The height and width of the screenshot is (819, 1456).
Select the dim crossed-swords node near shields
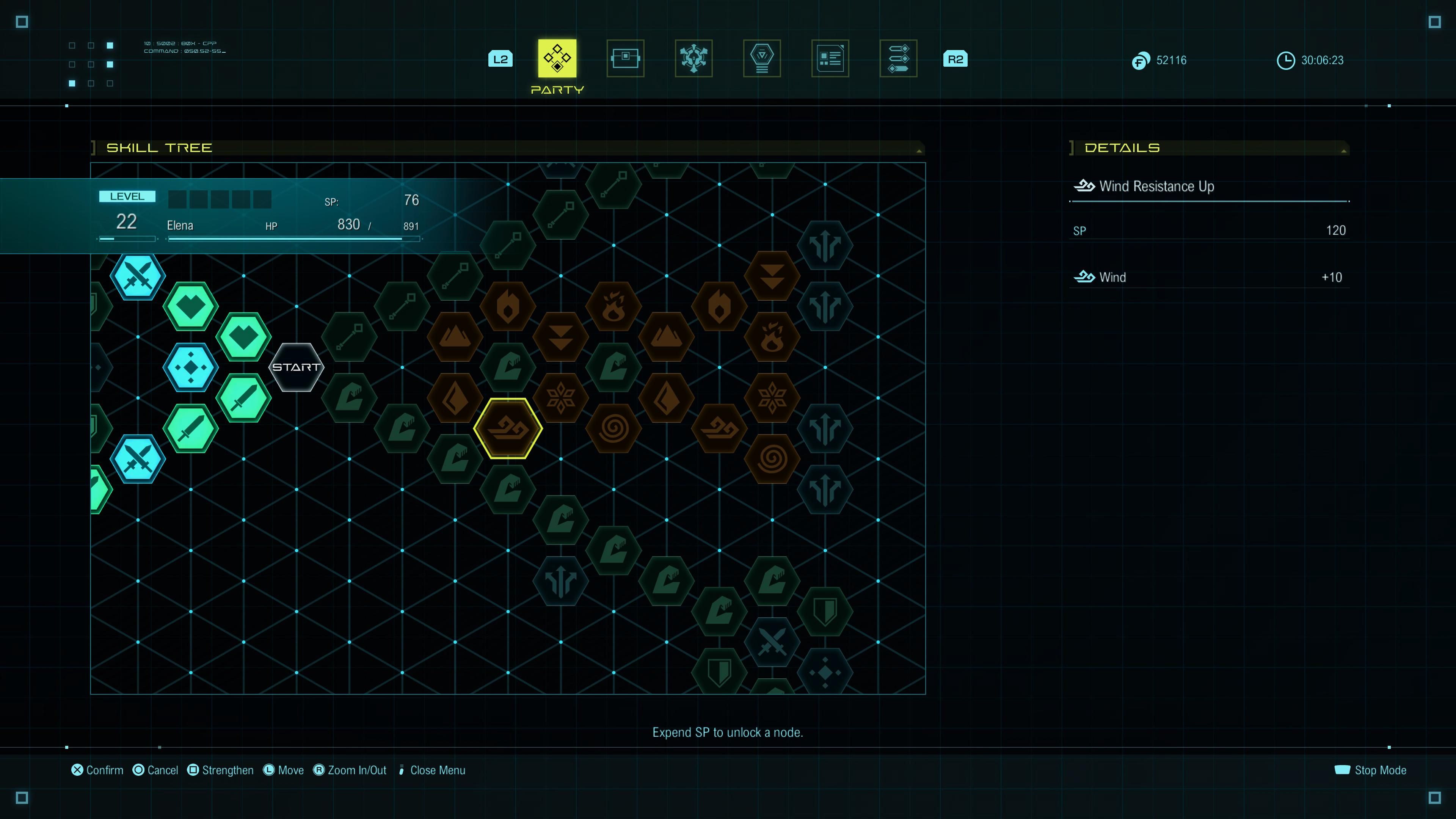click(772, 642)
